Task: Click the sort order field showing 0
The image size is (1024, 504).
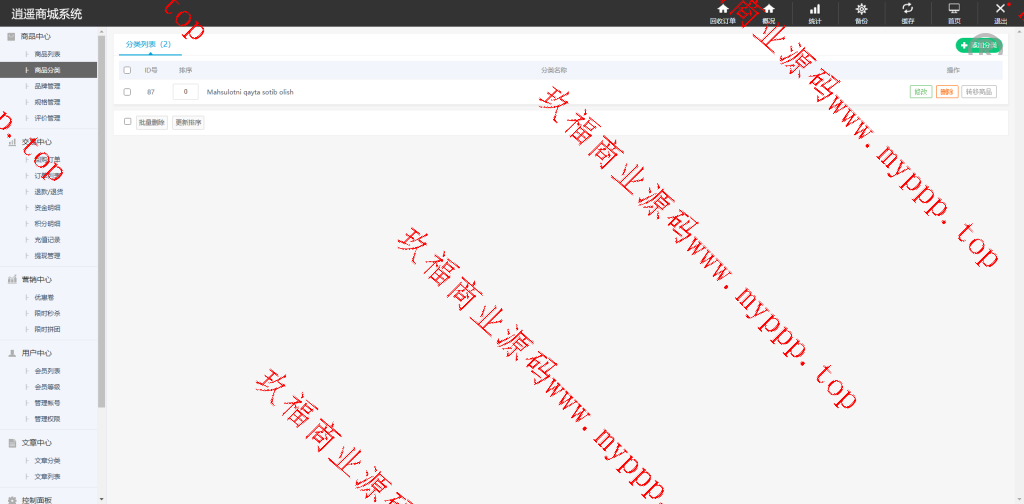Action: [185, 92]
